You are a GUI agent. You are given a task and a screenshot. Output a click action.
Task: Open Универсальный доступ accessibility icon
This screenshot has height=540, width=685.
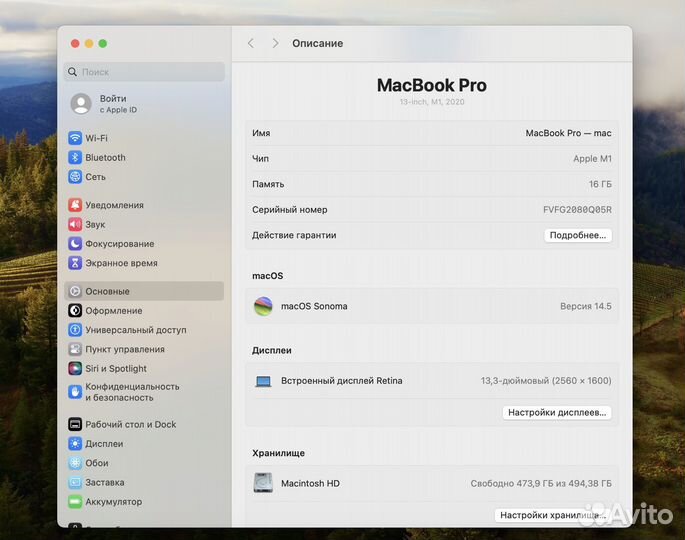click(75, 330)
